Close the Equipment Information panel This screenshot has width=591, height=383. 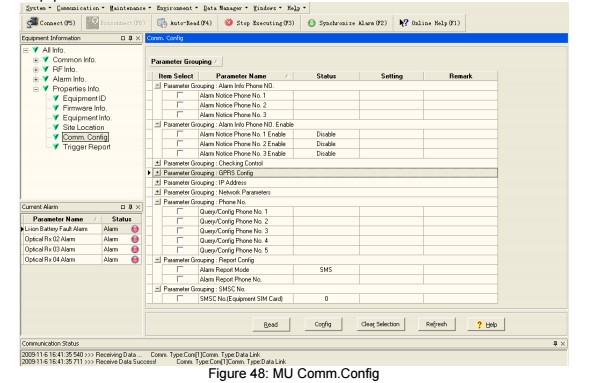[138, 38]
